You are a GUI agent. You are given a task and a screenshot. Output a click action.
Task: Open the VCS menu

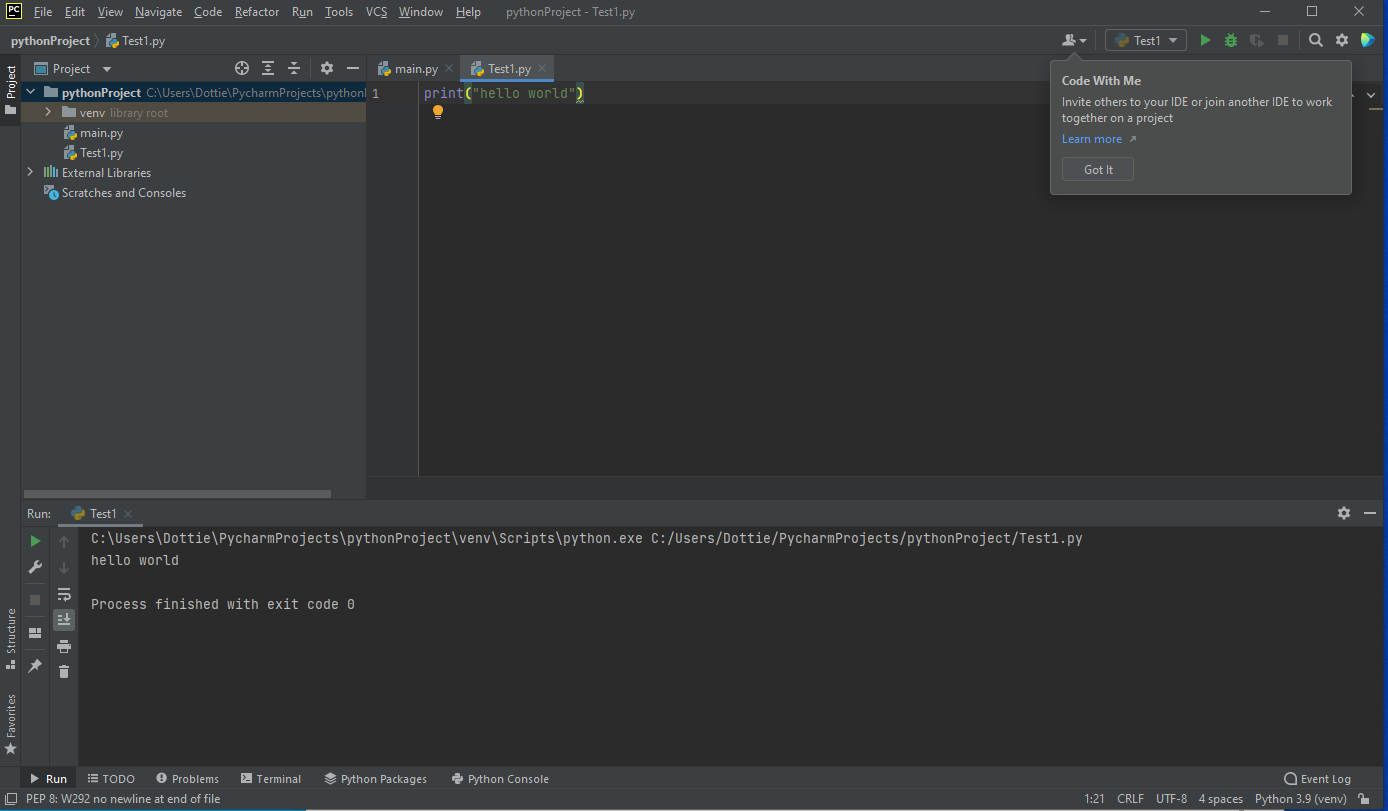(x=376, y=12)
